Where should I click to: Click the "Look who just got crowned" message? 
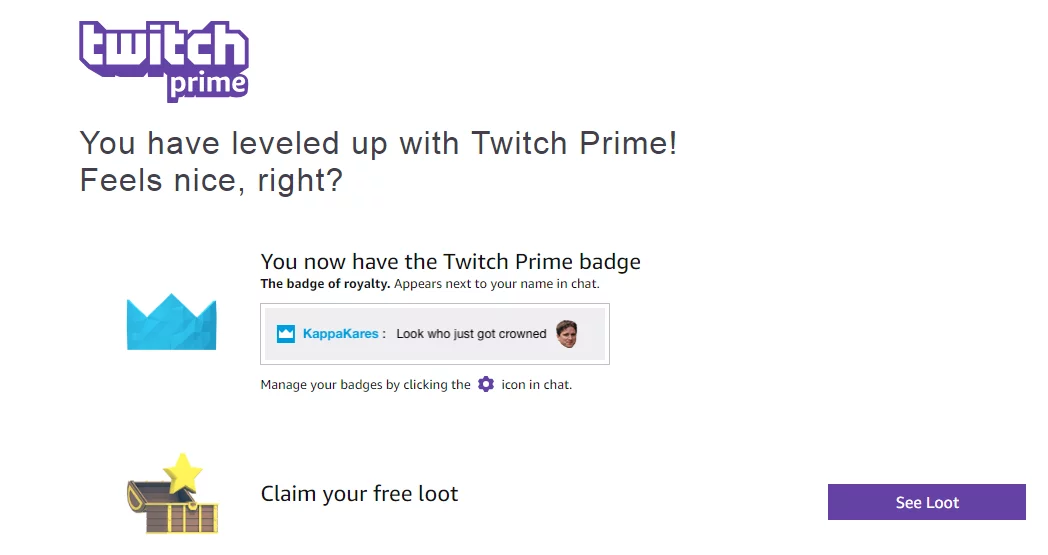tap(471, 334)
